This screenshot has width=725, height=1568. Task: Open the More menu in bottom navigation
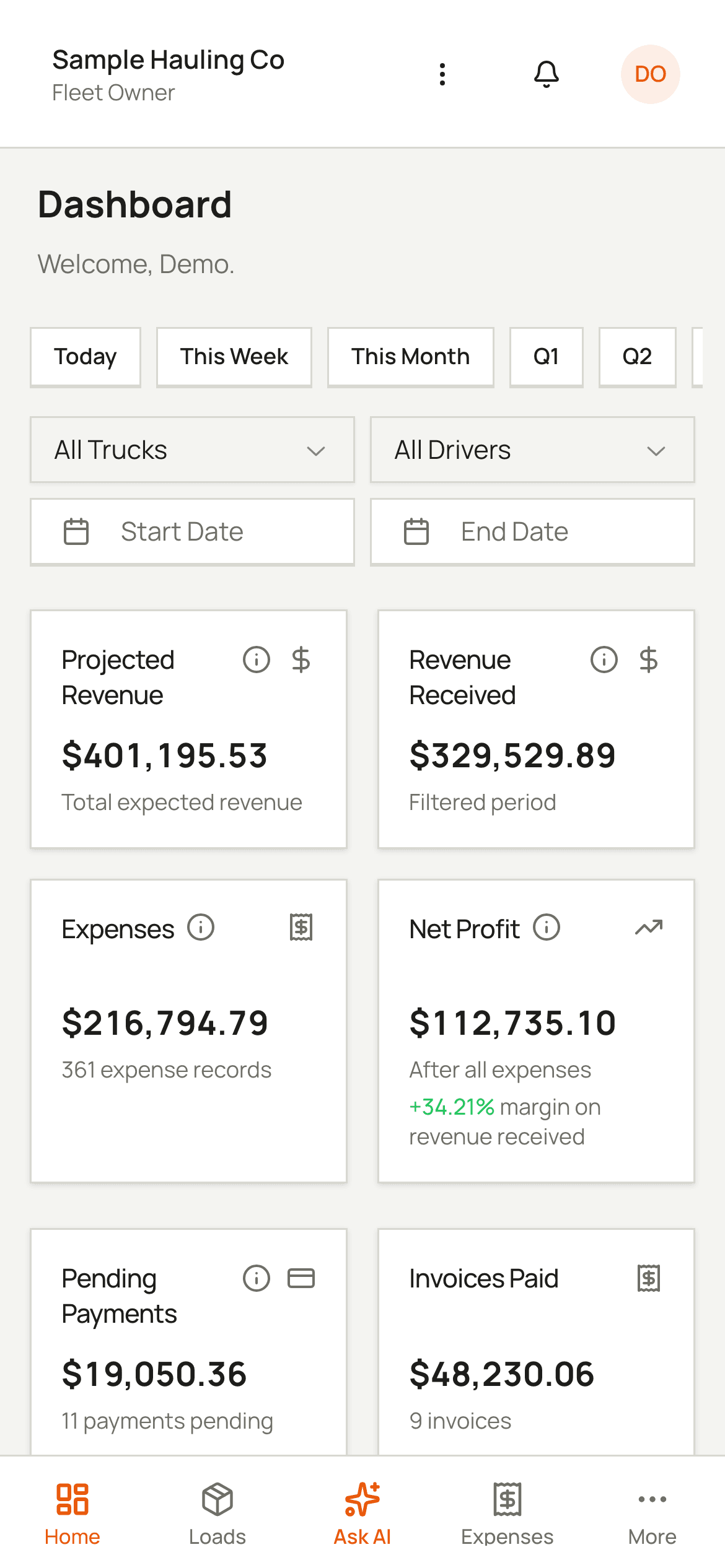tap(652, 1514)
